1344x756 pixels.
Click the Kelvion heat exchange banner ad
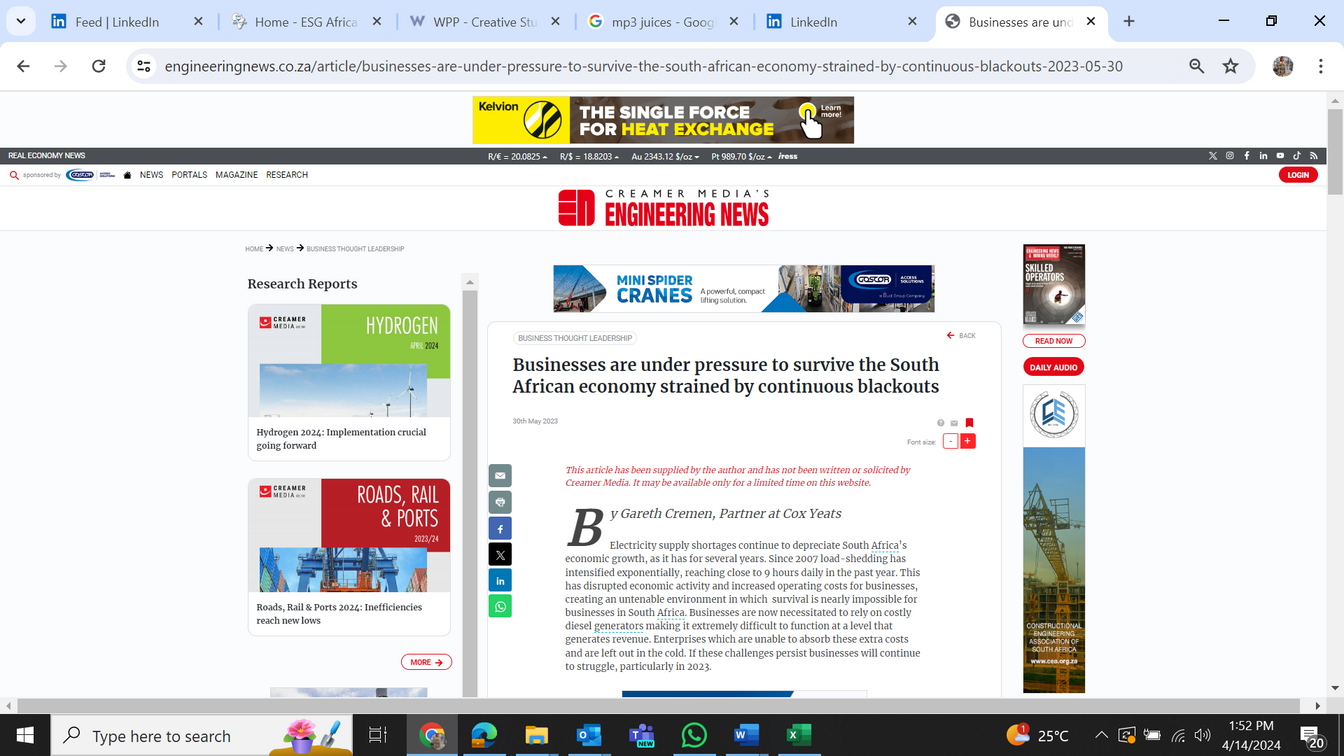pos(663,120)
